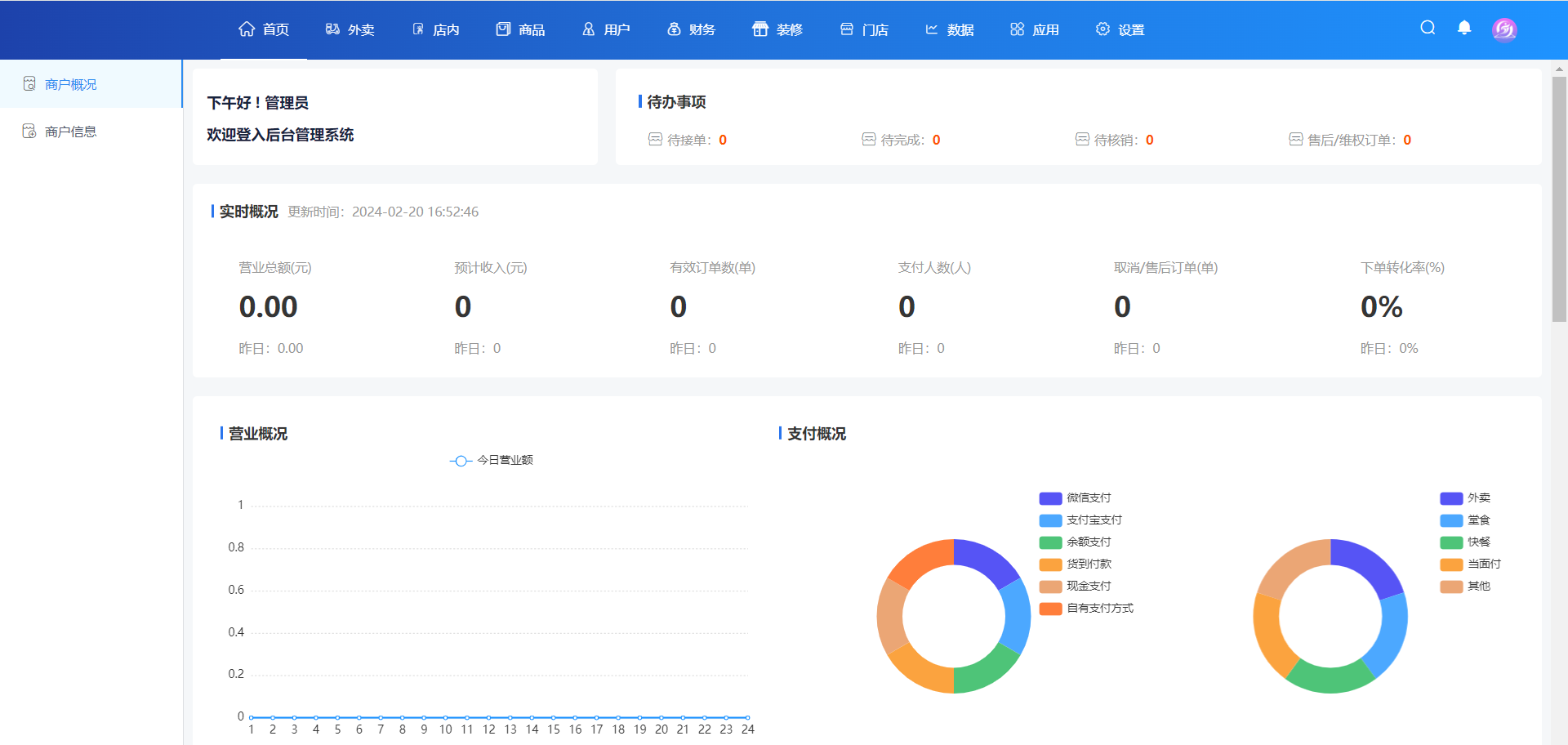Toggle the 今日营业额 chart legend
The image size is (1568, 745).
491,460
